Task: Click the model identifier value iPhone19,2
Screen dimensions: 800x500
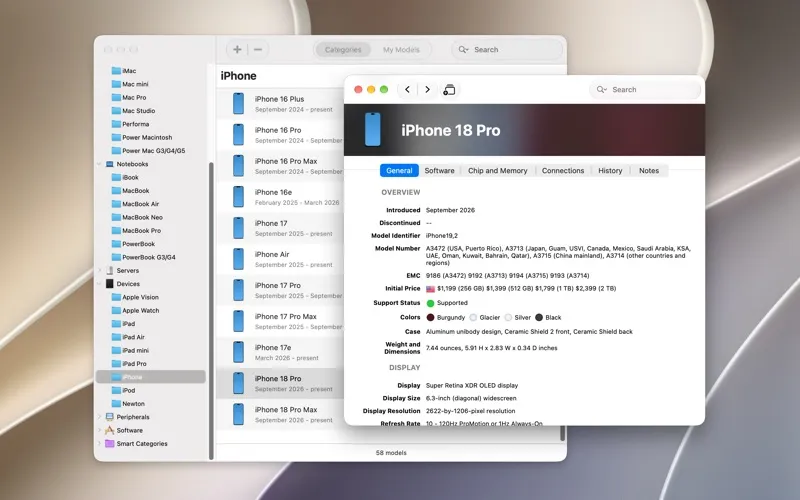Action: pyautogui.click(x=442, y=236)
